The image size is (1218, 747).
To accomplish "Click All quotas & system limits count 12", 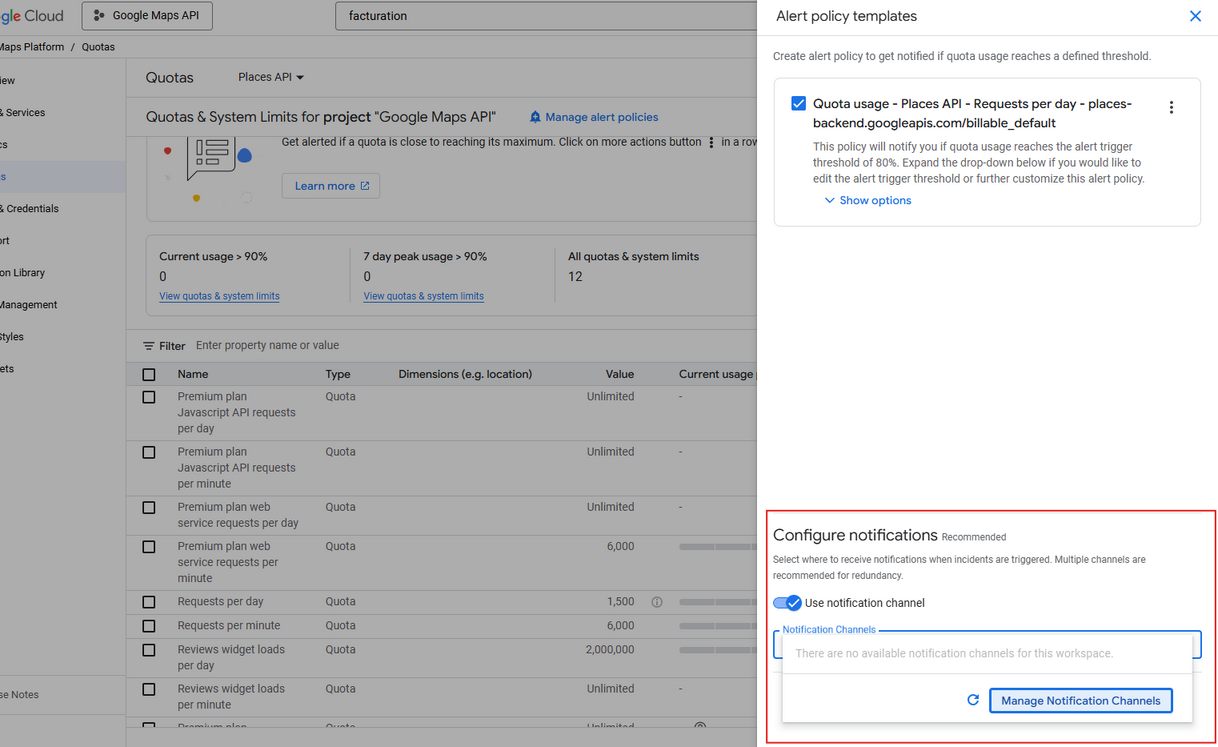I will tap(575, 277).
